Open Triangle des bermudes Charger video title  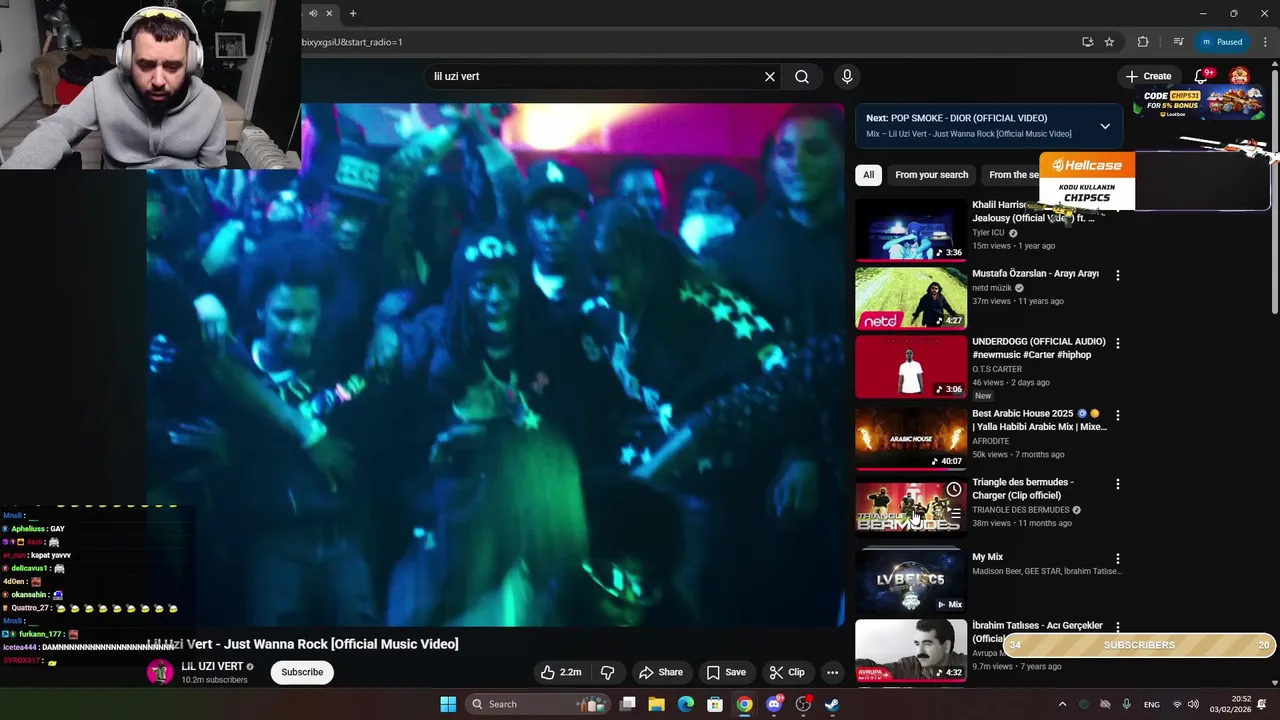click(x=1023, y=488)
